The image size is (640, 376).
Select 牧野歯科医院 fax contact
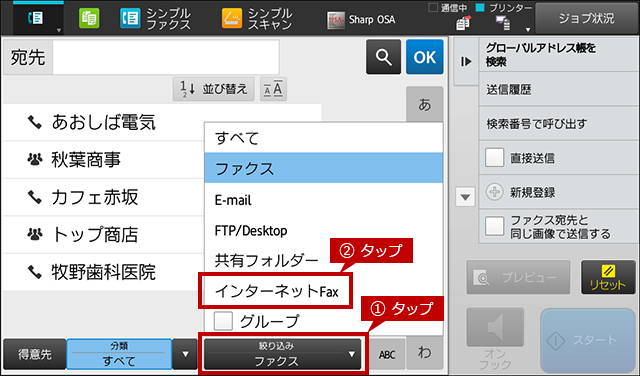tap(104, 272)
